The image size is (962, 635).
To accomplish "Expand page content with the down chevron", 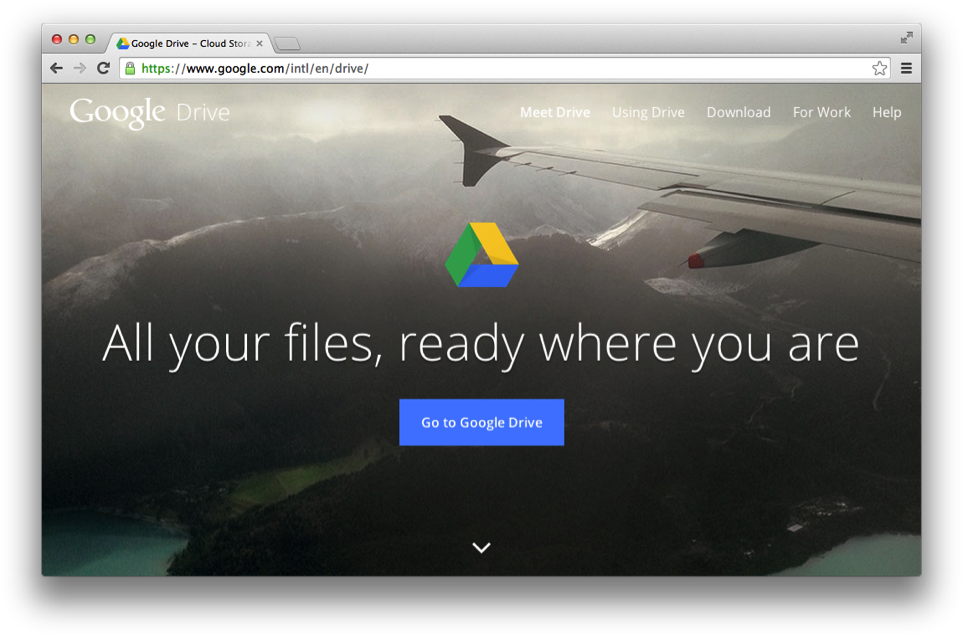I will 481,547.
